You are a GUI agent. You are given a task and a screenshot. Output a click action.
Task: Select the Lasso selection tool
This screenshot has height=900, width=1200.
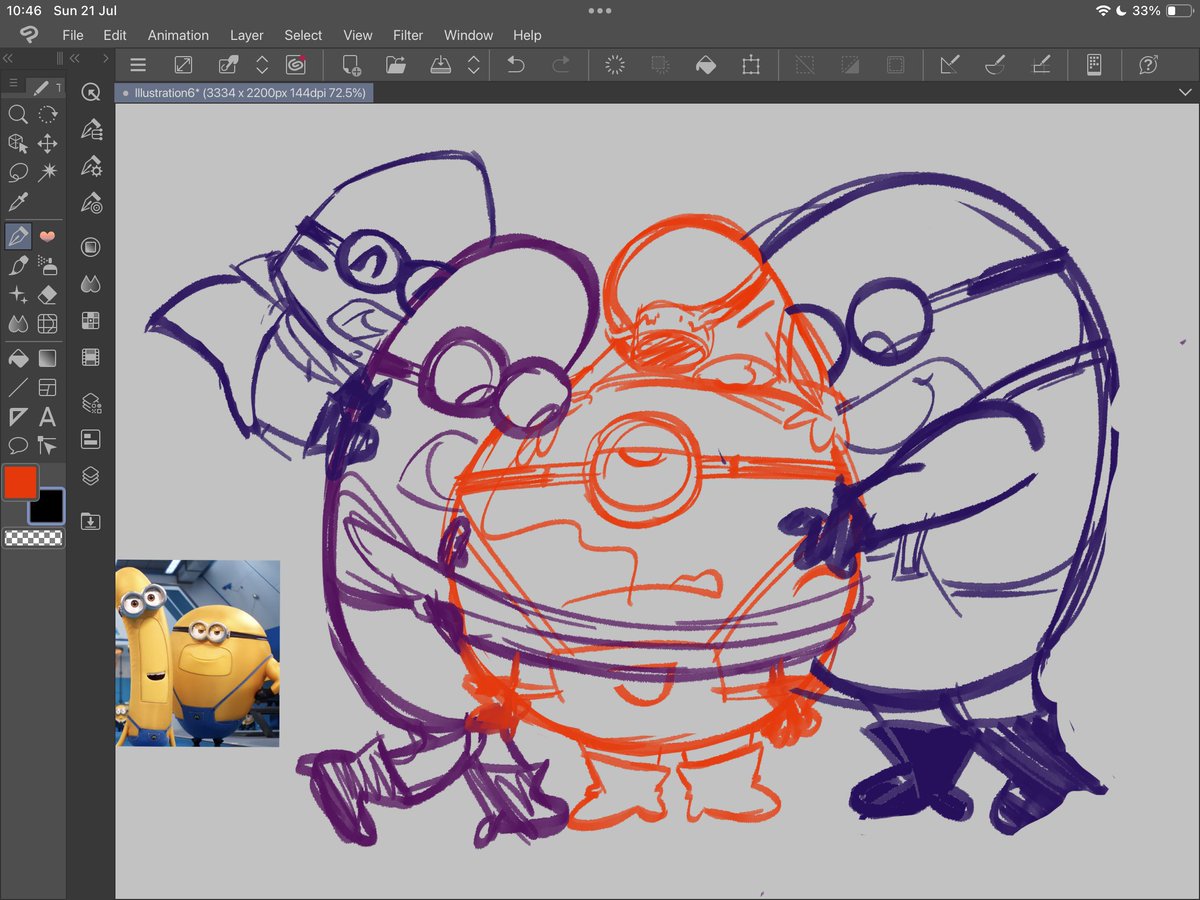click(17, 173)
